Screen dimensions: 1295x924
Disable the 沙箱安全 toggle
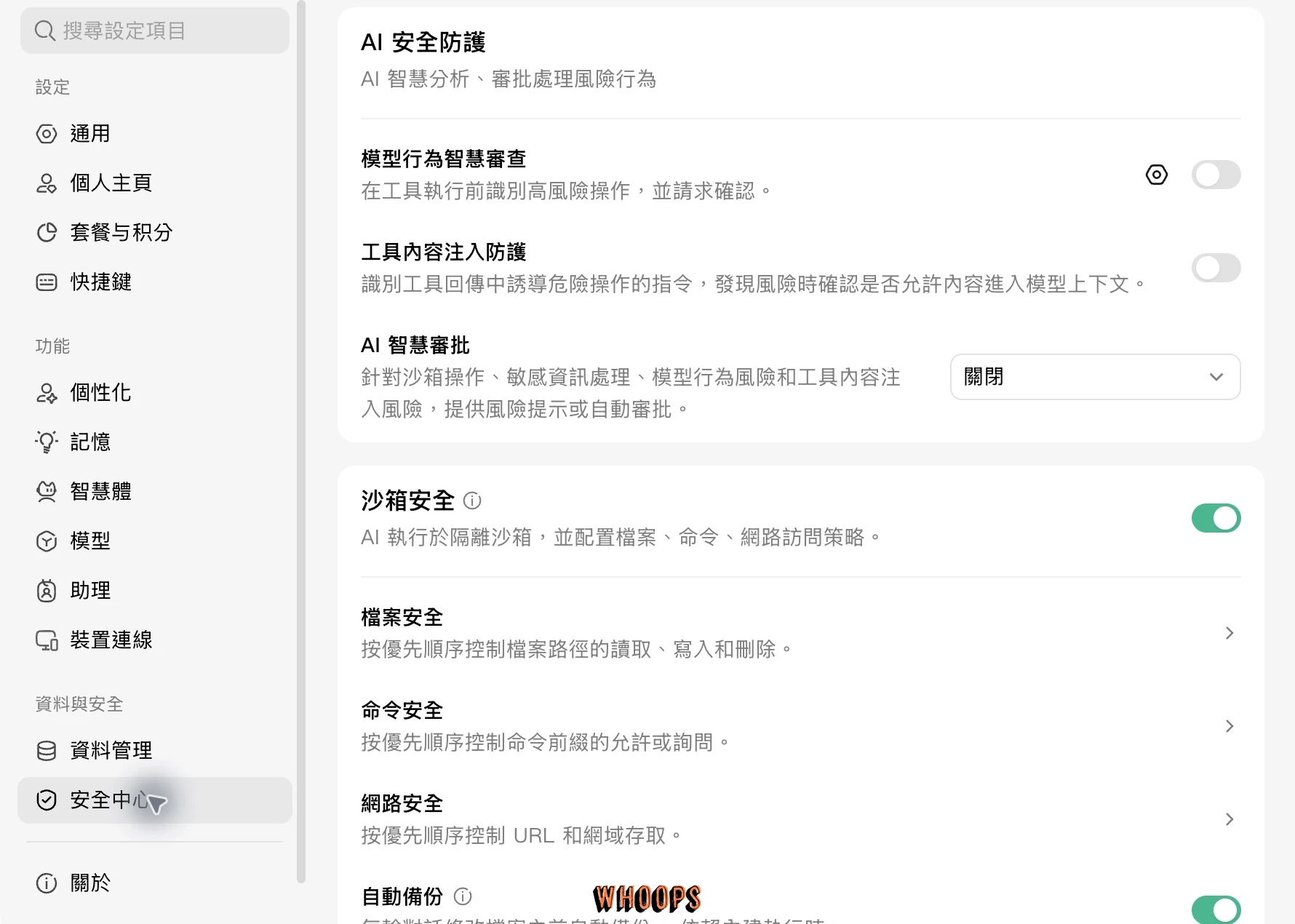pos(1216,518)
